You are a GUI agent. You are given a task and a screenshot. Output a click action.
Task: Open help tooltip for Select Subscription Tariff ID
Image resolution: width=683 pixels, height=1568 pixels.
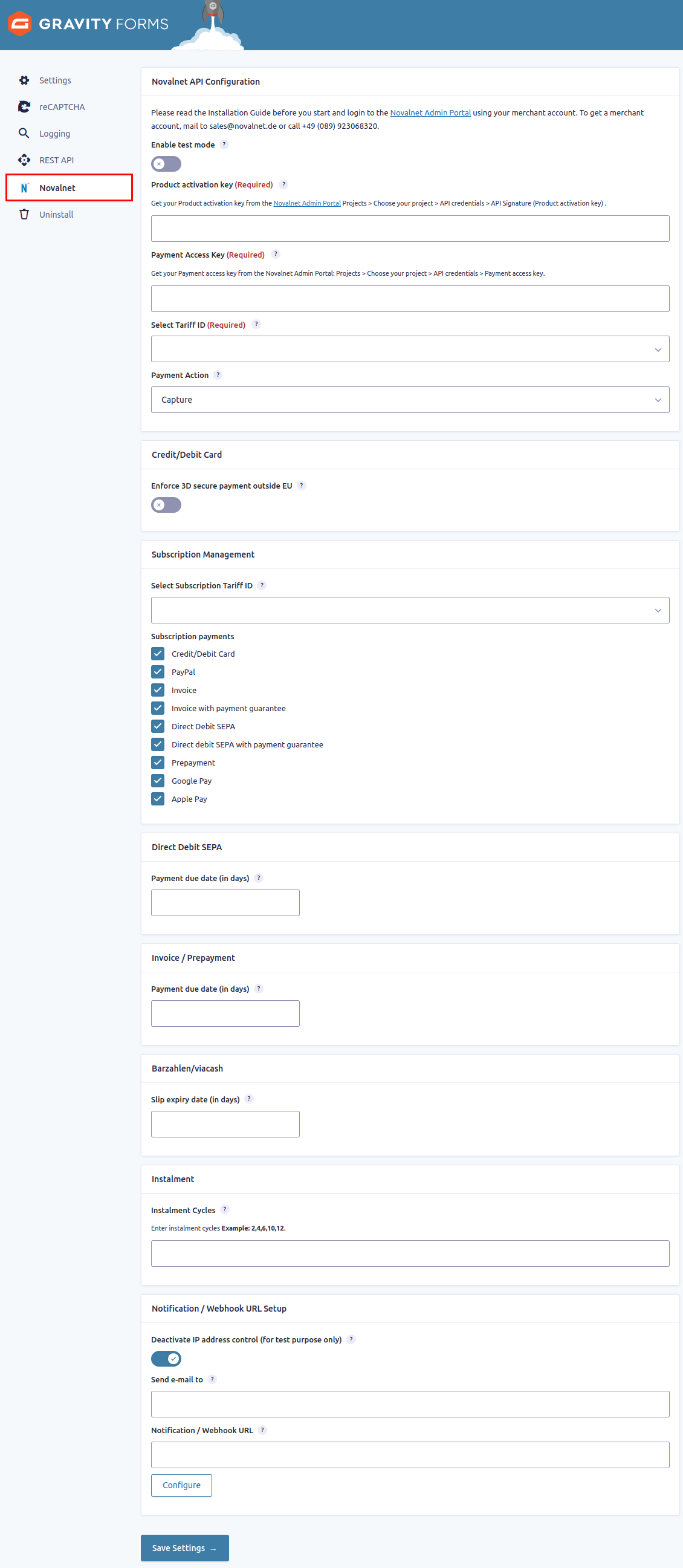262,585
